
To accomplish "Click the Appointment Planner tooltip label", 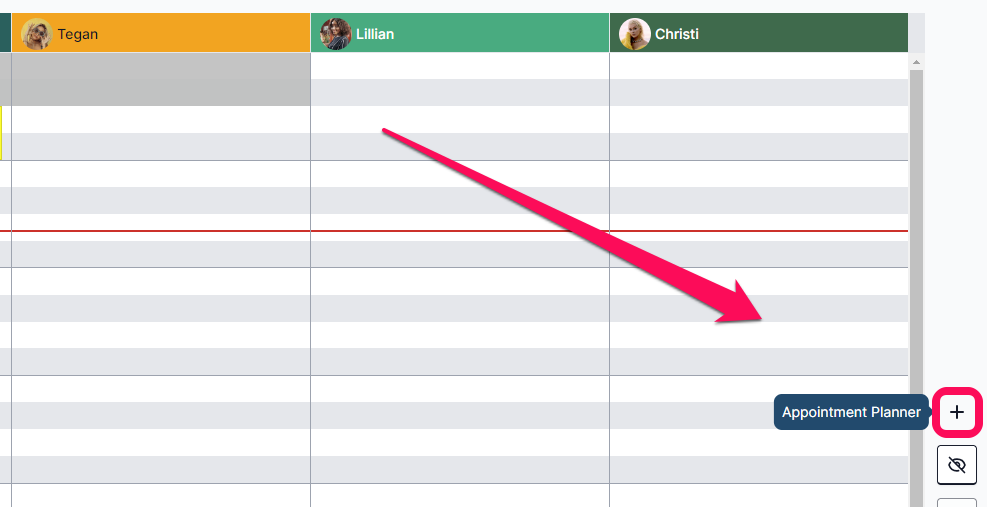I will [851, 412].
